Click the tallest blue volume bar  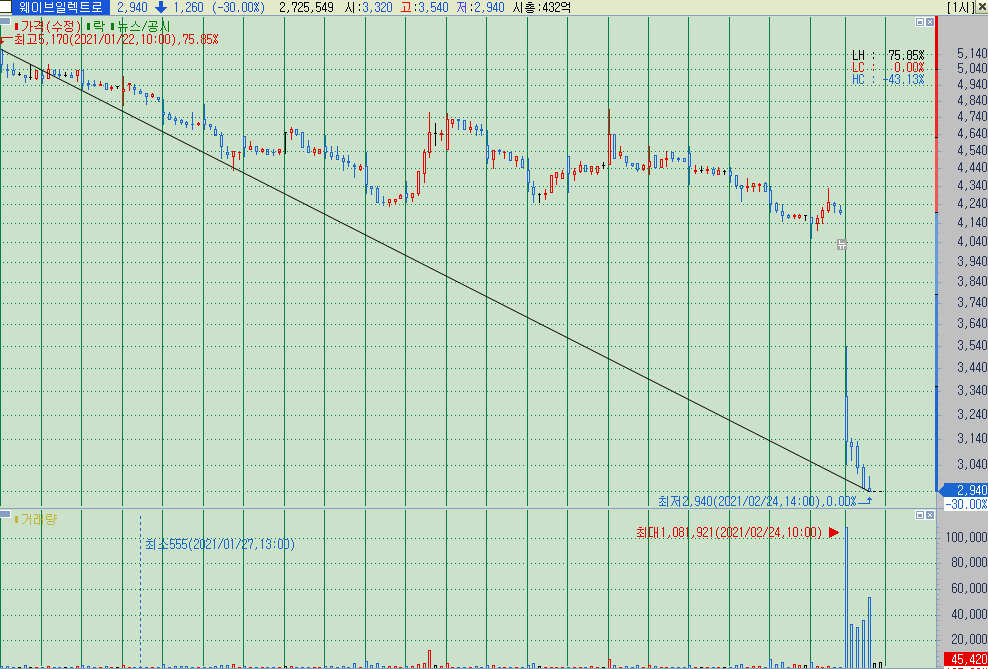click(x=846, y=597)
